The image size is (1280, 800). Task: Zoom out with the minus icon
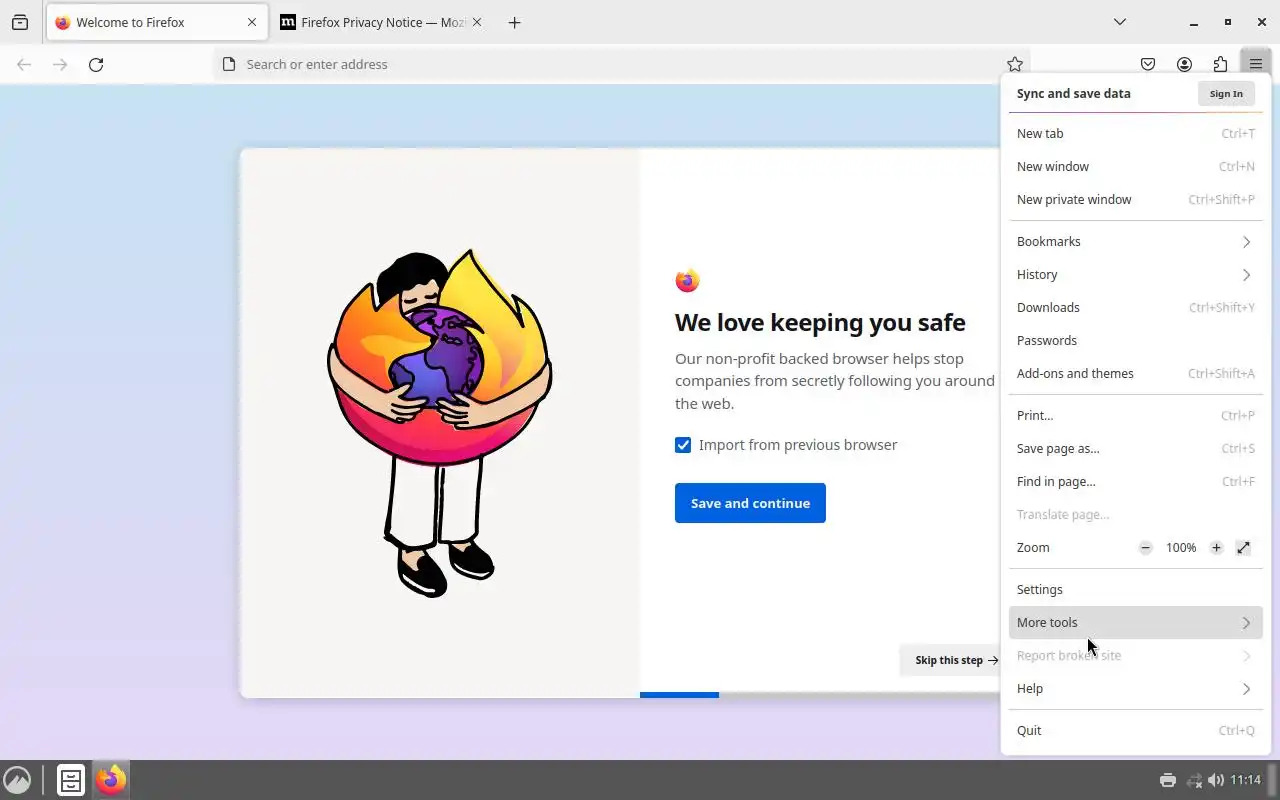pos(1146,547)
